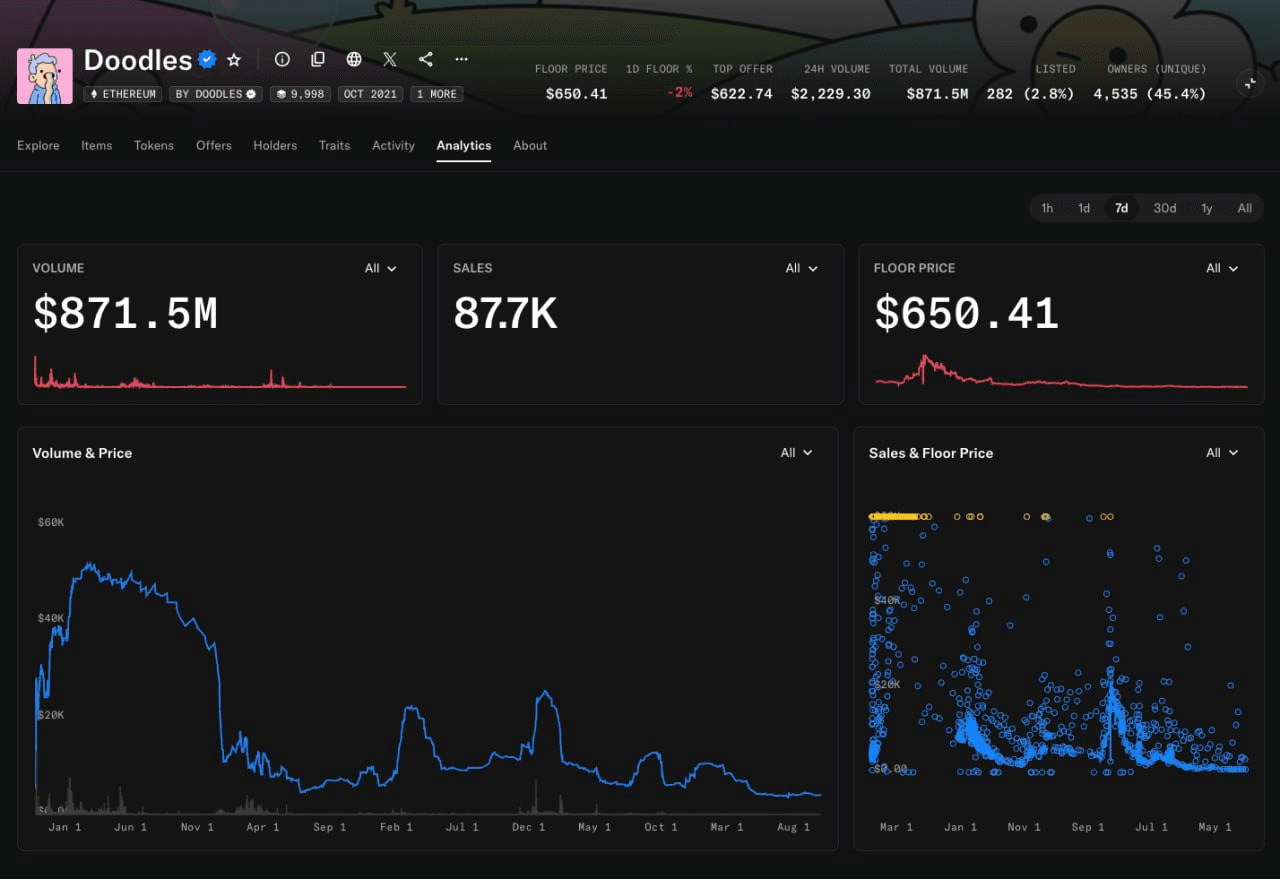Click the collapse arrows icon in header
Image resolution: width=1280 pixels, height=879 pixels.
coord(1250,84)
